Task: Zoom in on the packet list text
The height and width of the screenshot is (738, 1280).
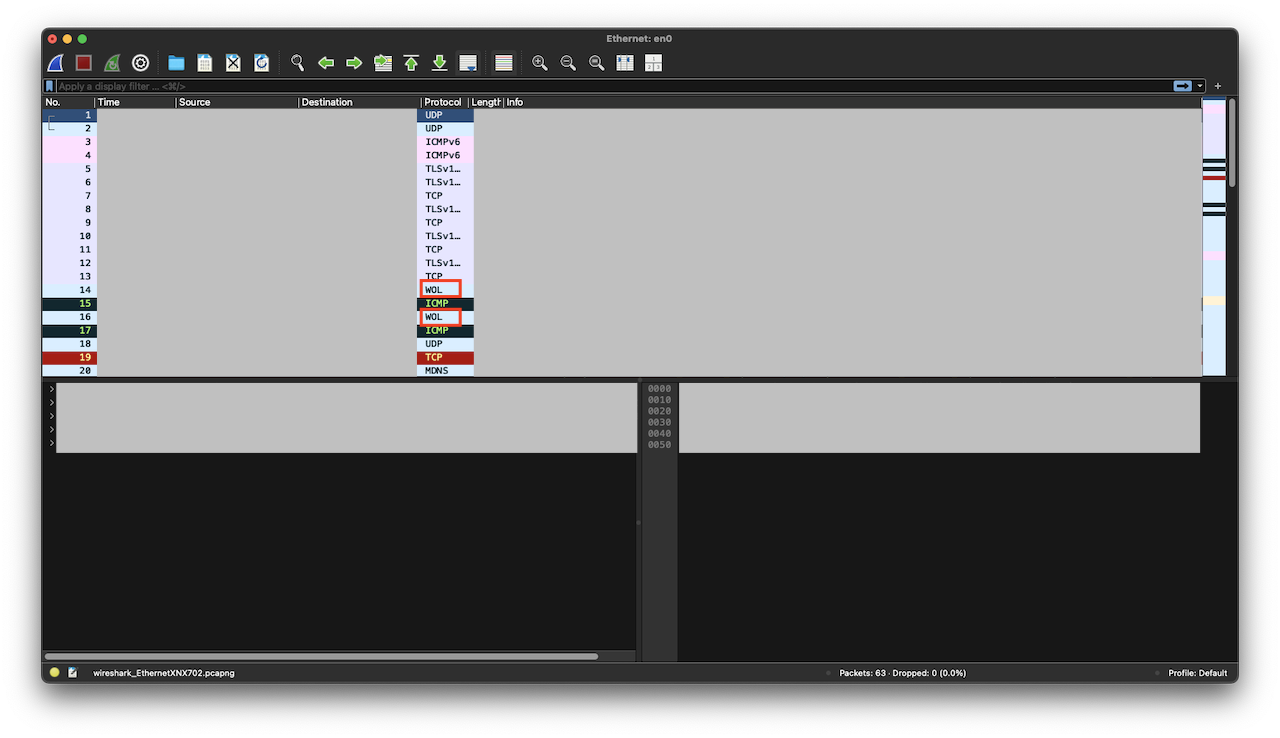Action: 540,63
